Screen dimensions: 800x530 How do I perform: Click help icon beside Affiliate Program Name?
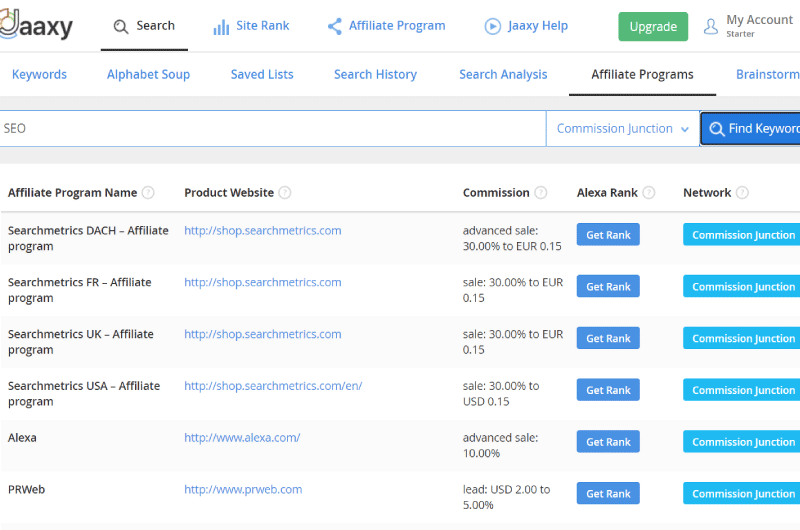(148, 193)
